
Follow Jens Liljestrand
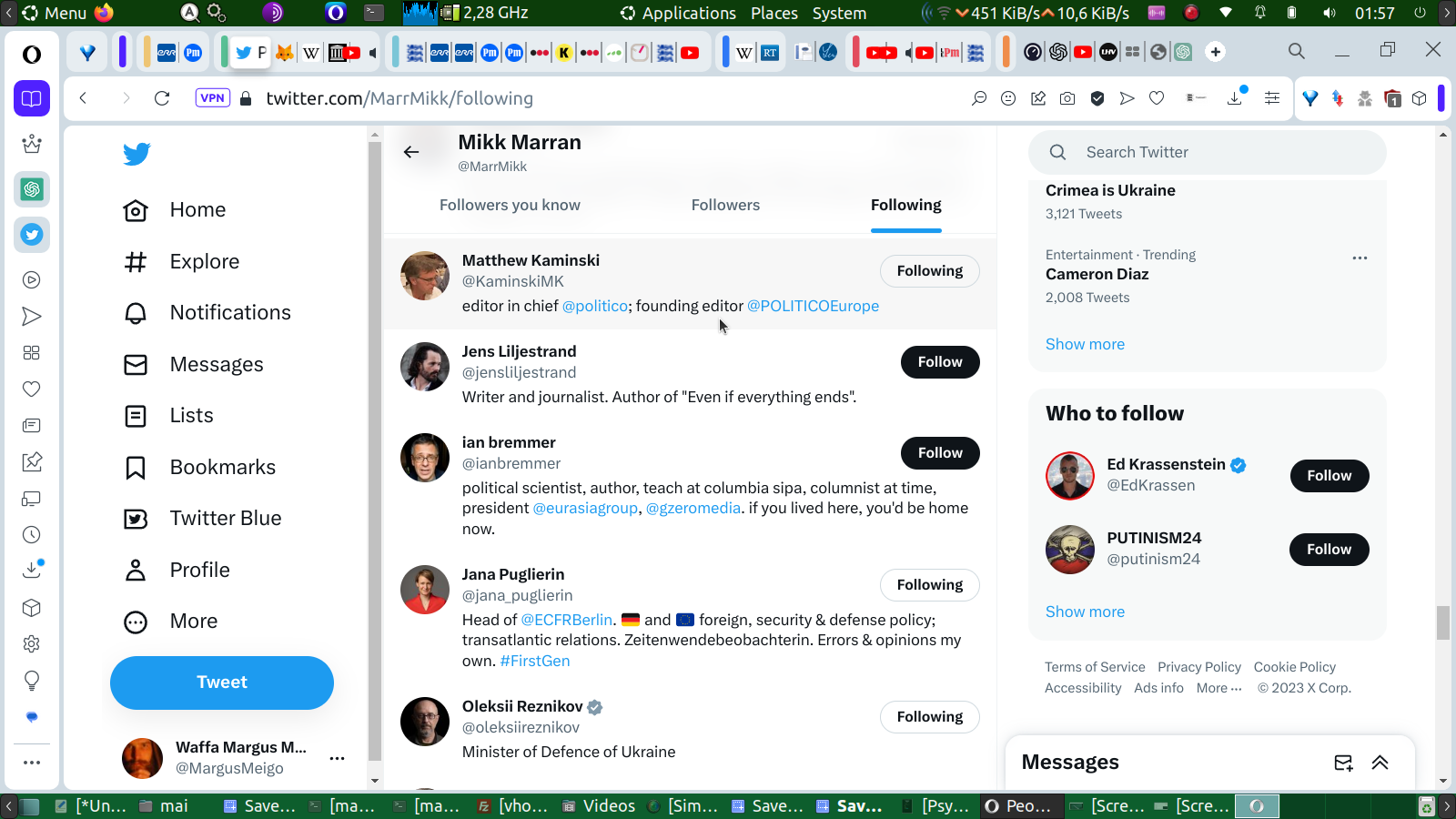click(940, 362)
